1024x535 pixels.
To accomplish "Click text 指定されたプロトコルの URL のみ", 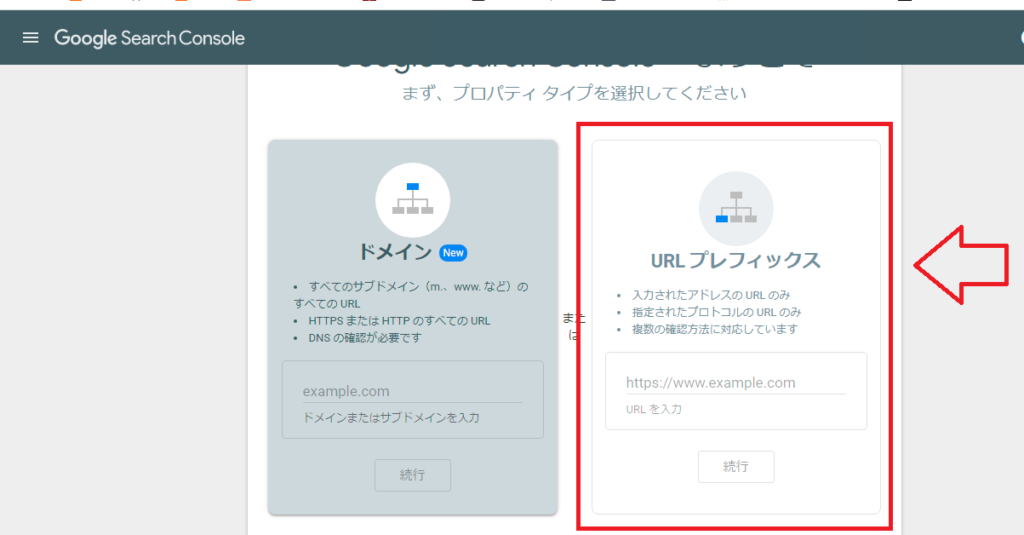I will pyautogui.click(x=716, y=312).
